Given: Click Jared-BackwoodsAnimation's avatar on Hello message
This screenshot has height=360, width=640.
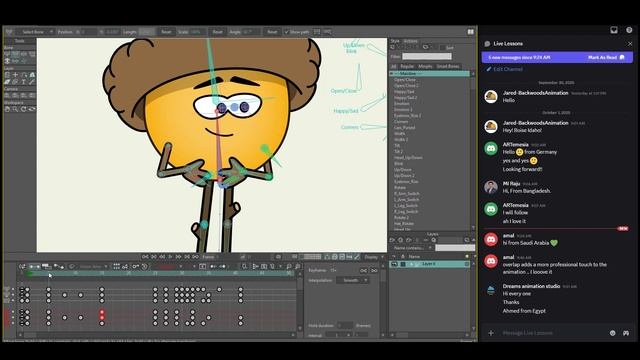Looking at the screenshot, I should pos(491,96).
